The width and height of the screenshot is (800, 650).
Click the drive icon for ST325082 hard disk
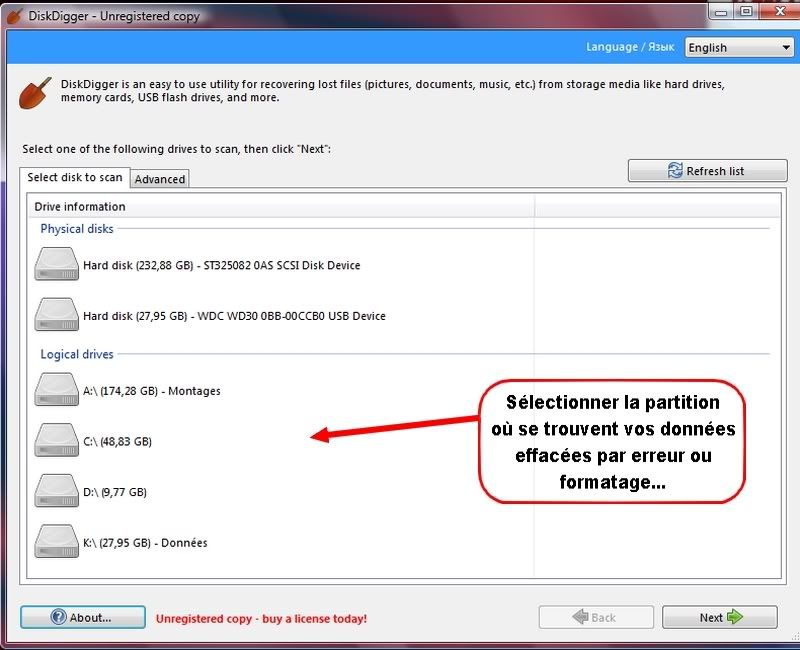pos(57,264)
